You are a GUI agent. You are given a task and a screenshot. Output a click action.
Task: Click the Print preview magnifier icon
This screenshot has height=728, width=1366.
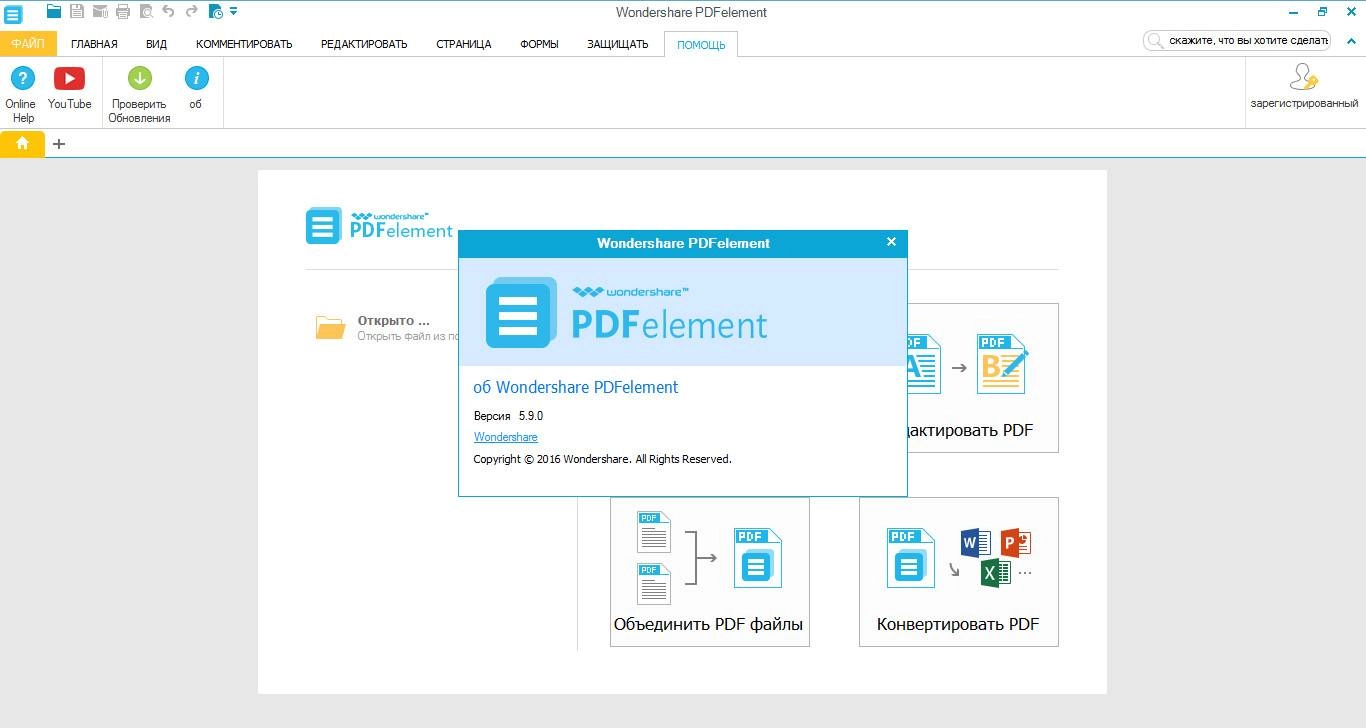point(146,12)
